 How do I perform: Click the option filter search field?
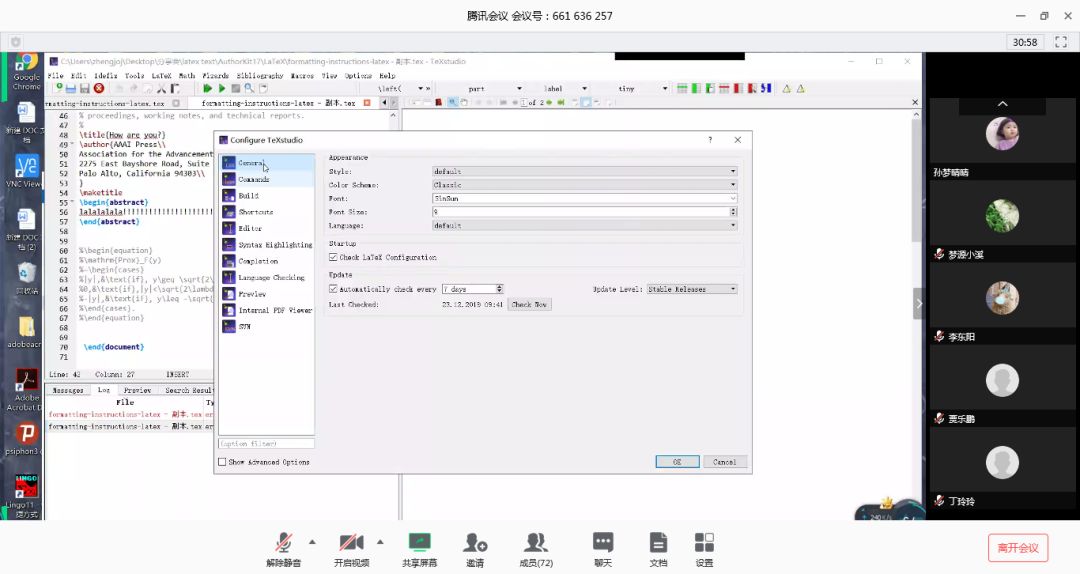266,443
